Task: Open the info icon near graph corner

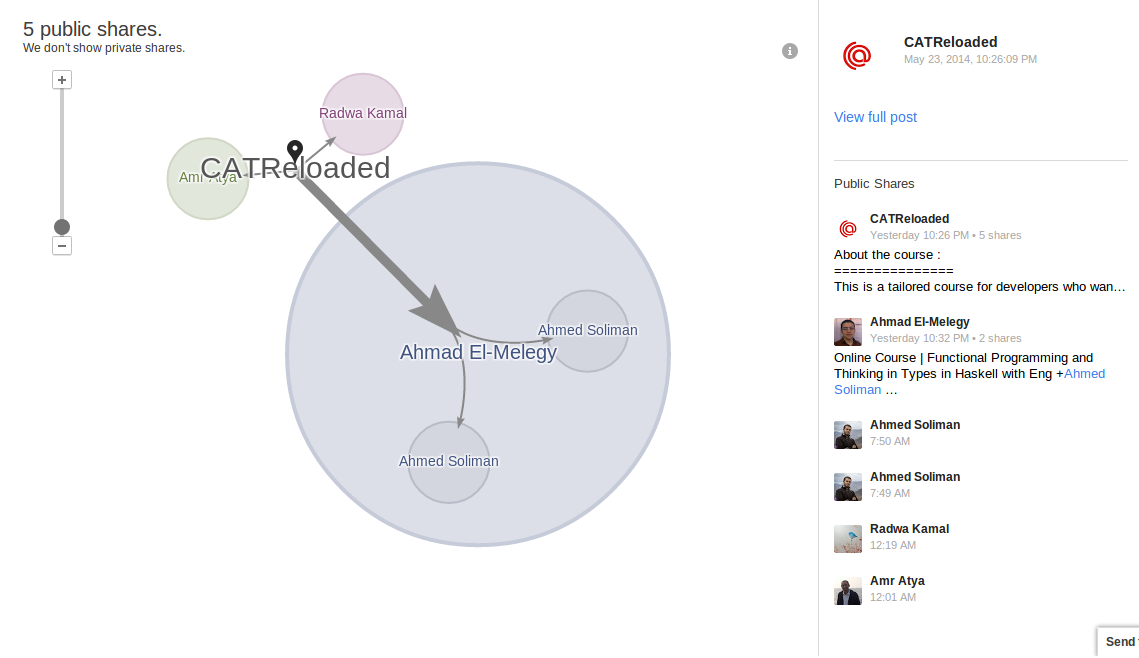Action: tap(790, 51)
